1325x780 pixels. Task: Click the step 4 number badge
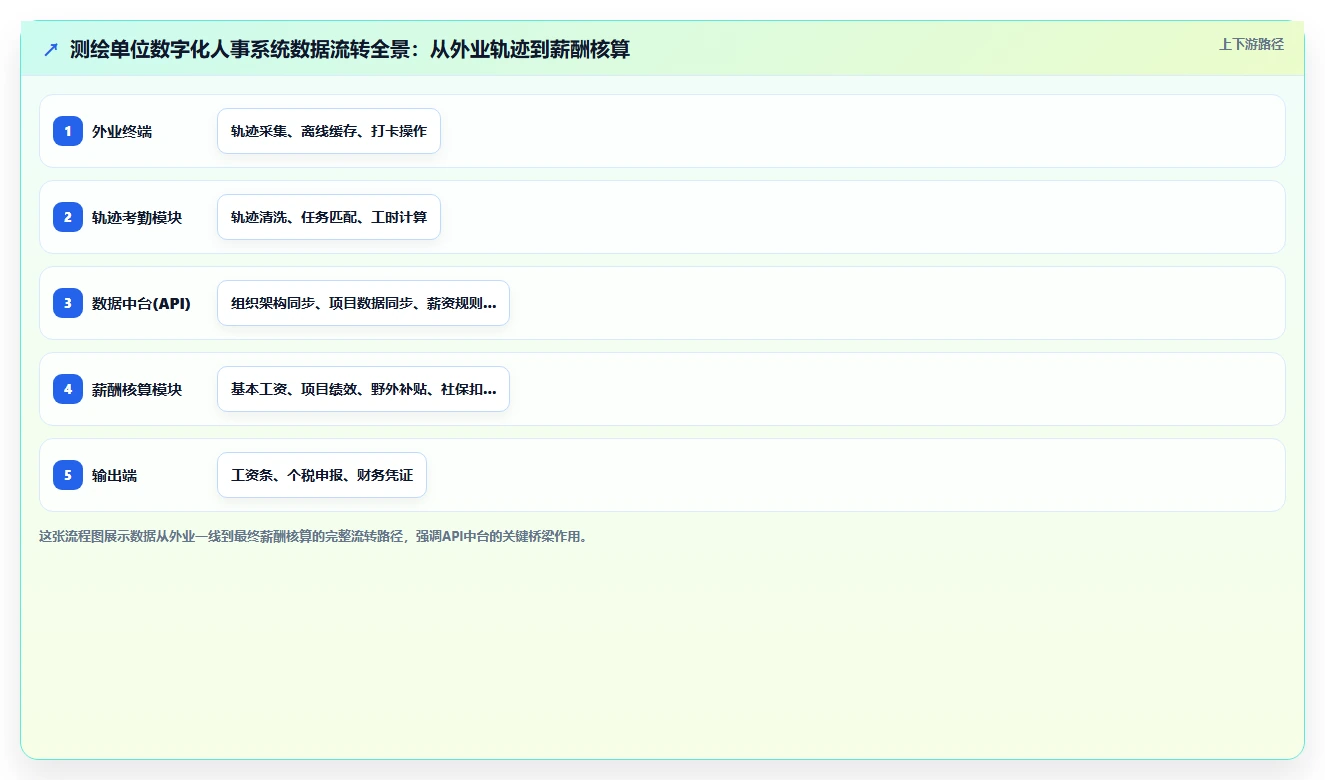(x=68, y=389)
